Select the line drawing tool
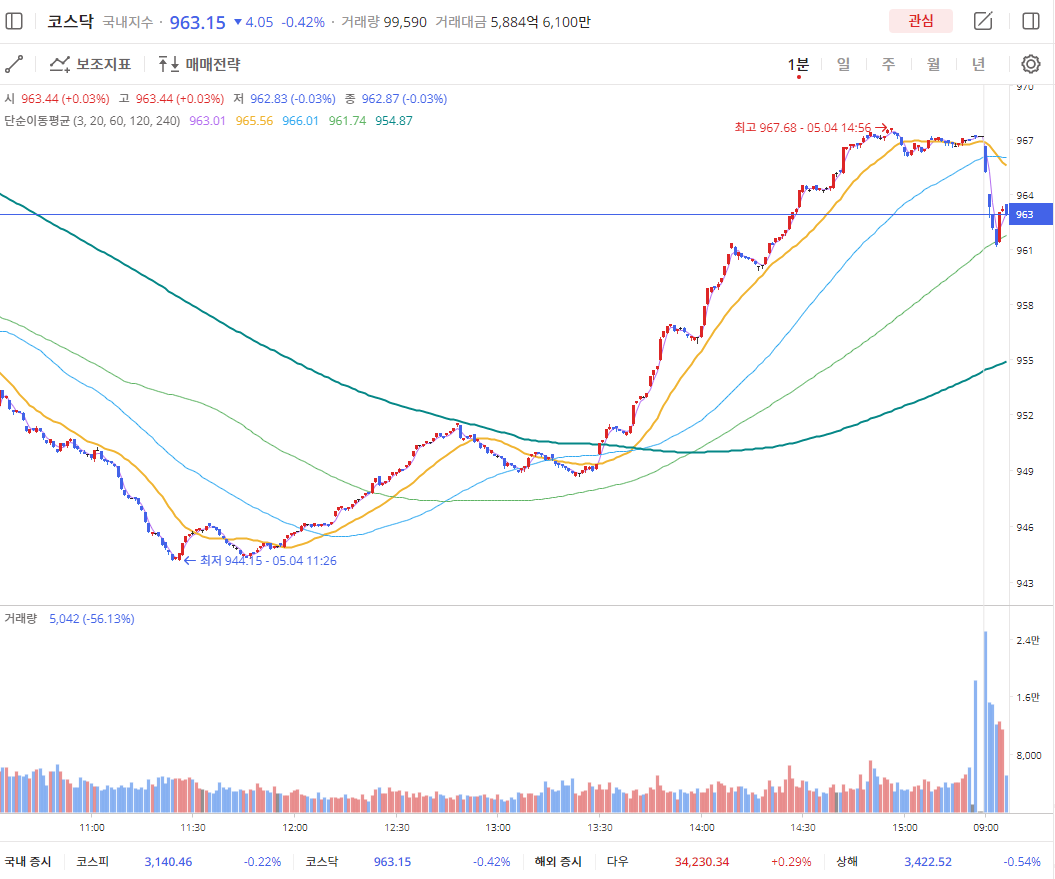The height and width of the screenshot is (879, 1055). [14, 65]
